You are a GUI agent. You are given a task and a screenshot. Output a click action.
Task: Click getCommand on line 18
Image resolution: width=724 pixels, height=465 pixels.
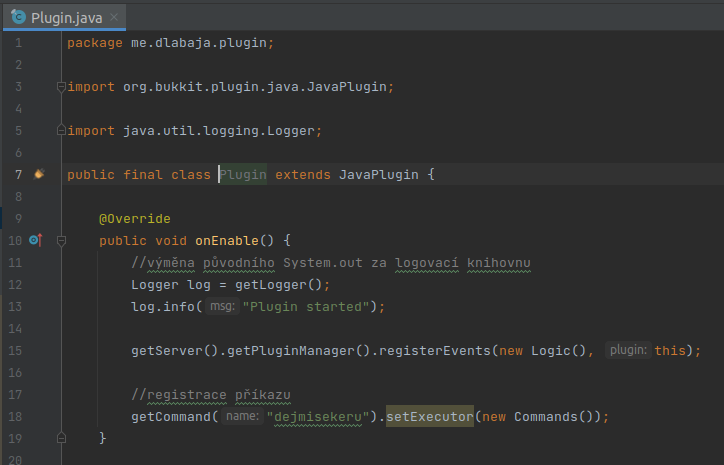(171, 417)
